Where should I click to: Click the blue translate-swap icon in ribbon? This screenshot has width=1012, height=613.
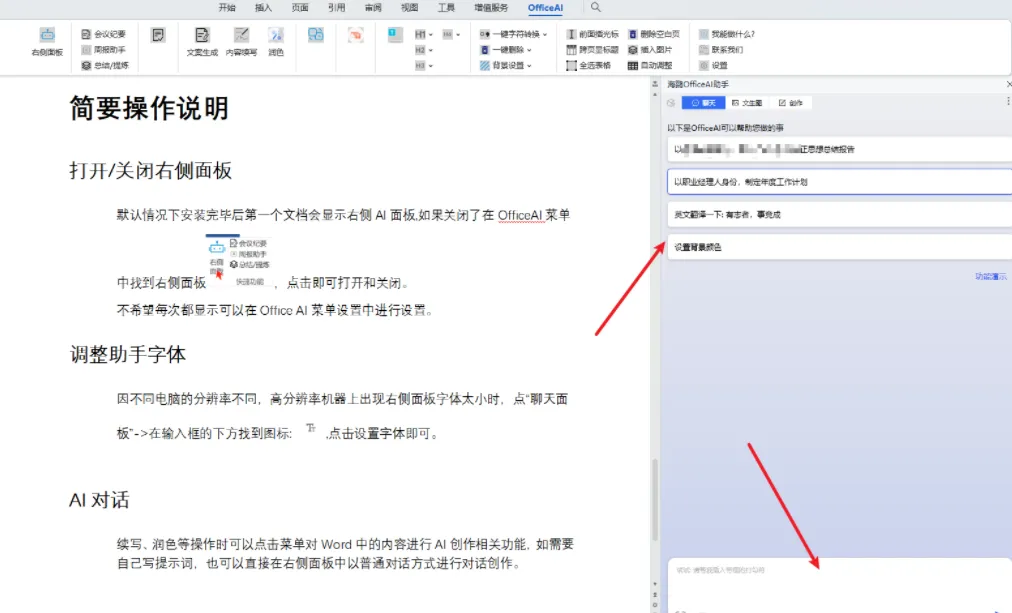click(x=316, y=35)
